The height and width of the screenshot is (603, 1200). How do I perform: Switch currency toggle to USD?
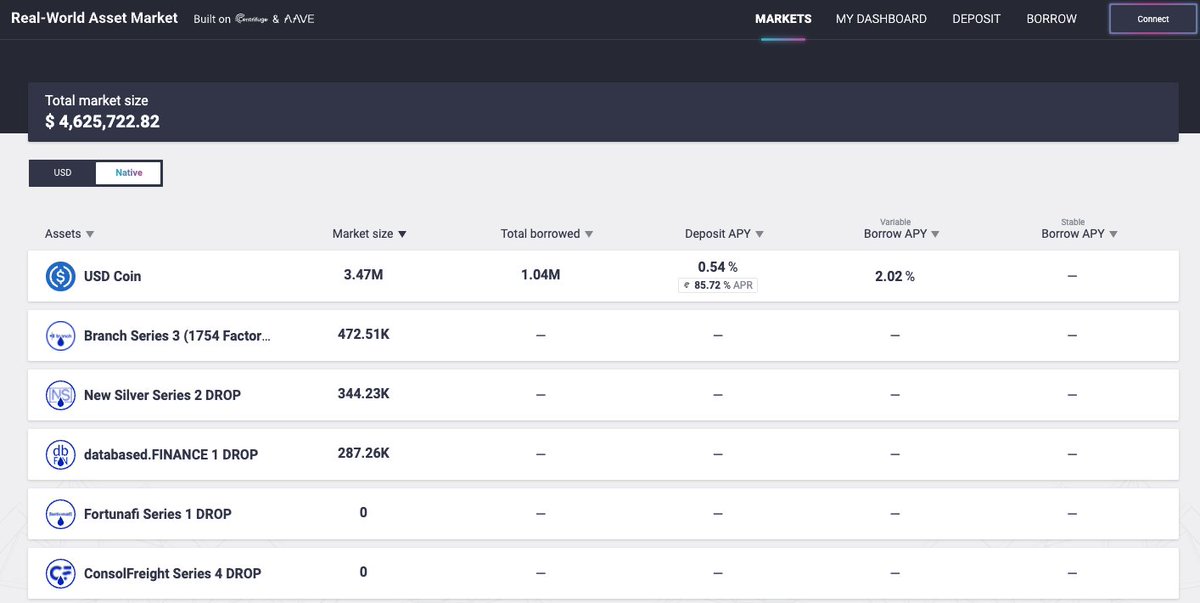pyautogui.click(x=63, y=173)
